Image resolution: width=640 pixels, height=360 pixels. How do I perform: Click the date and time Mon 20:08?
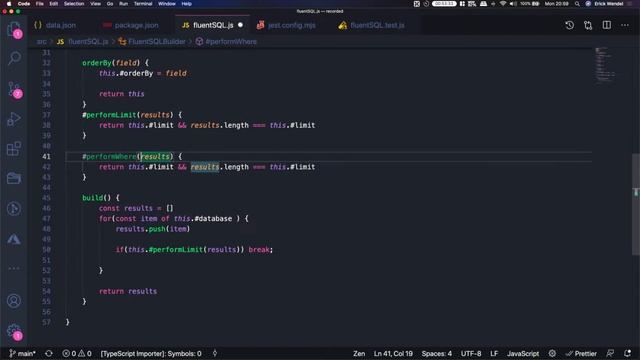[x=556, y=4]
